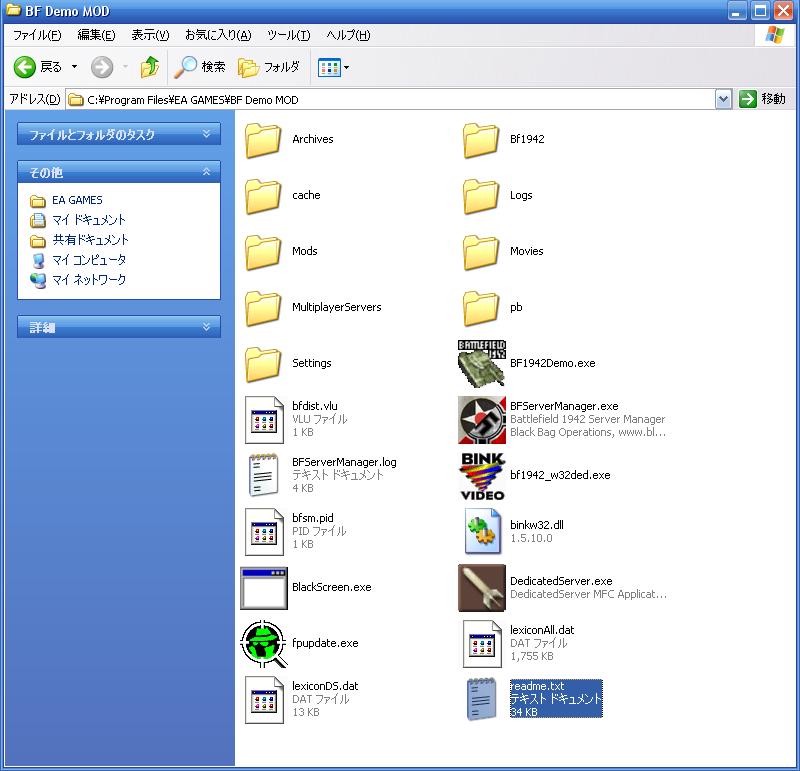Open マイ コンピュータ link
Image resolution: width=800 pixels, height=771 pixels.
89,260
